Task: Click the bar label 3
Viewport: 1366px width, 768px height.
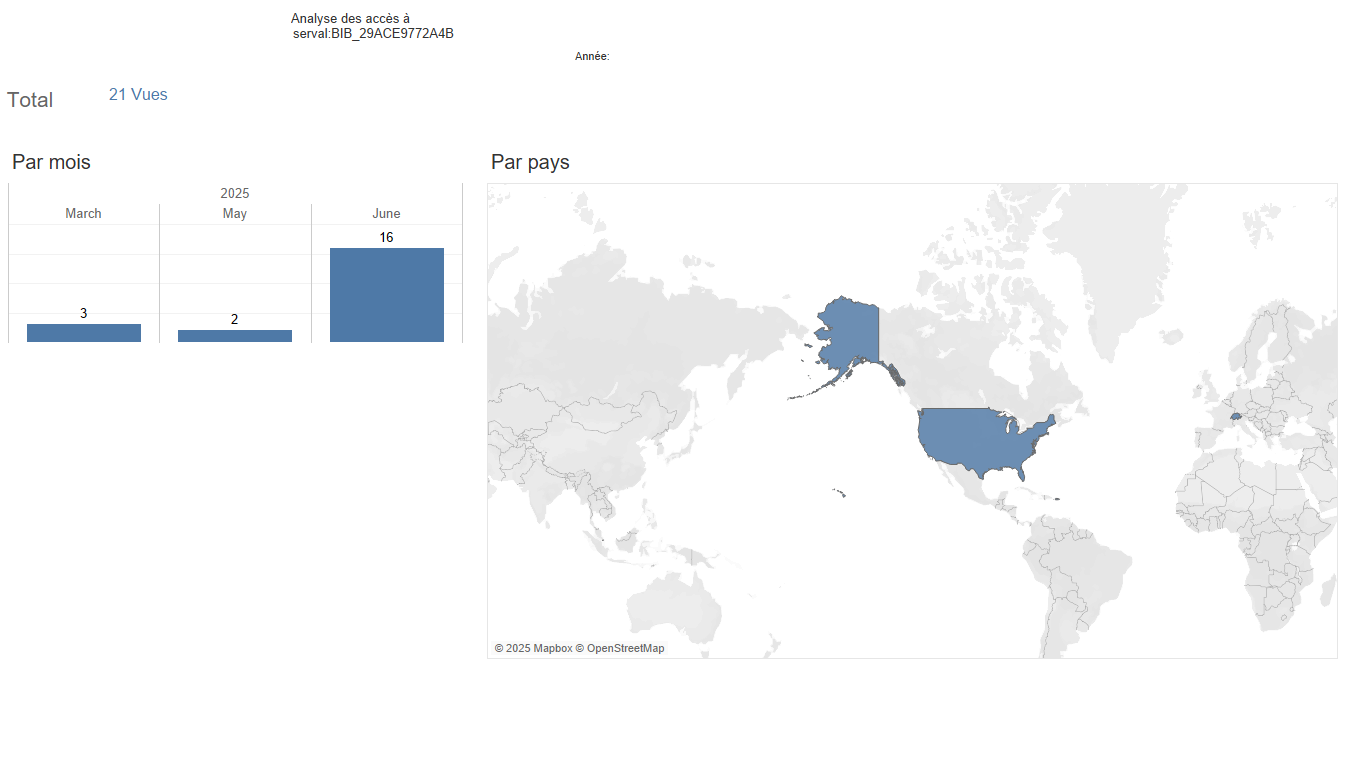Action: [x=83, y=314]
